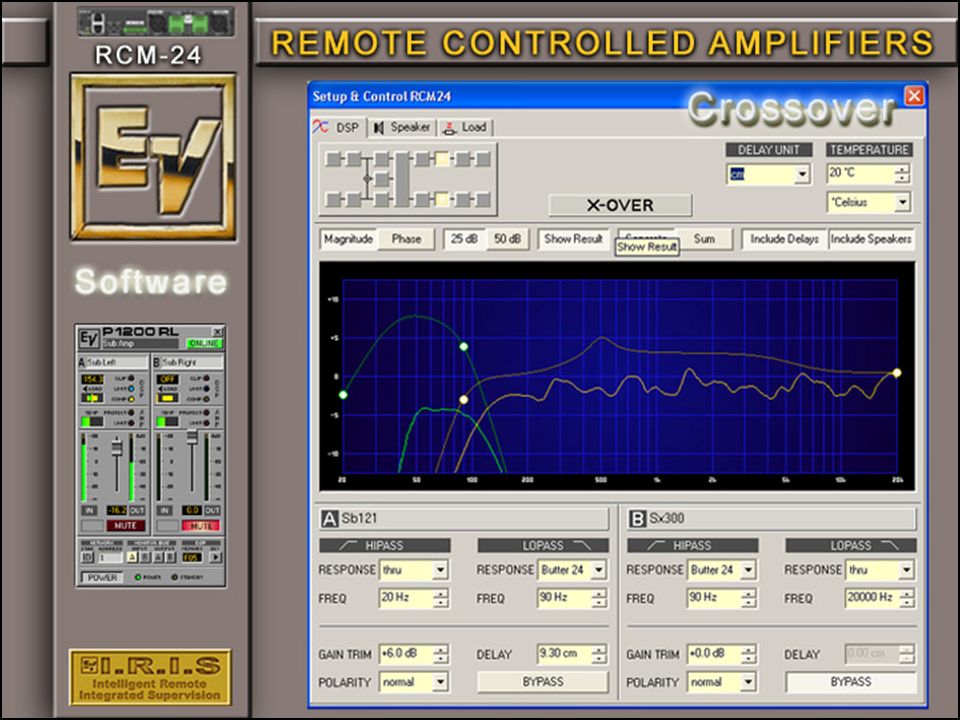
Task: Adjust the Temperature 20 °C stepper
Action: 902,174
